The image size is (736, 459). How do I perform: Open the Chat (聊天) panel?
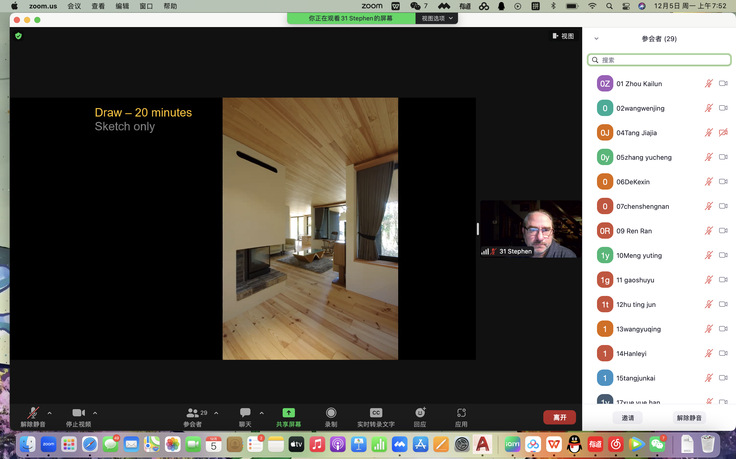tap(245, 413)
